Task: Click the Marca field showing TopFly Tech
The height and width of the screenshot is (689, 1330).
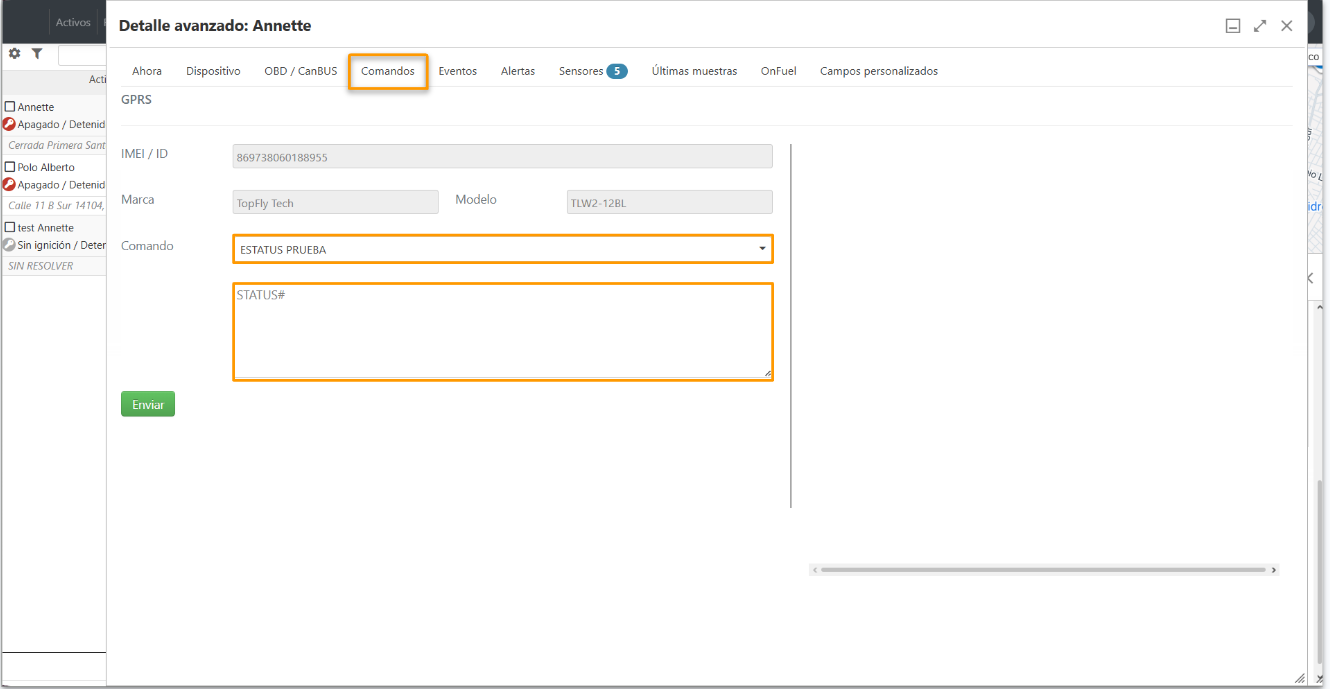Action: (336, 202)
